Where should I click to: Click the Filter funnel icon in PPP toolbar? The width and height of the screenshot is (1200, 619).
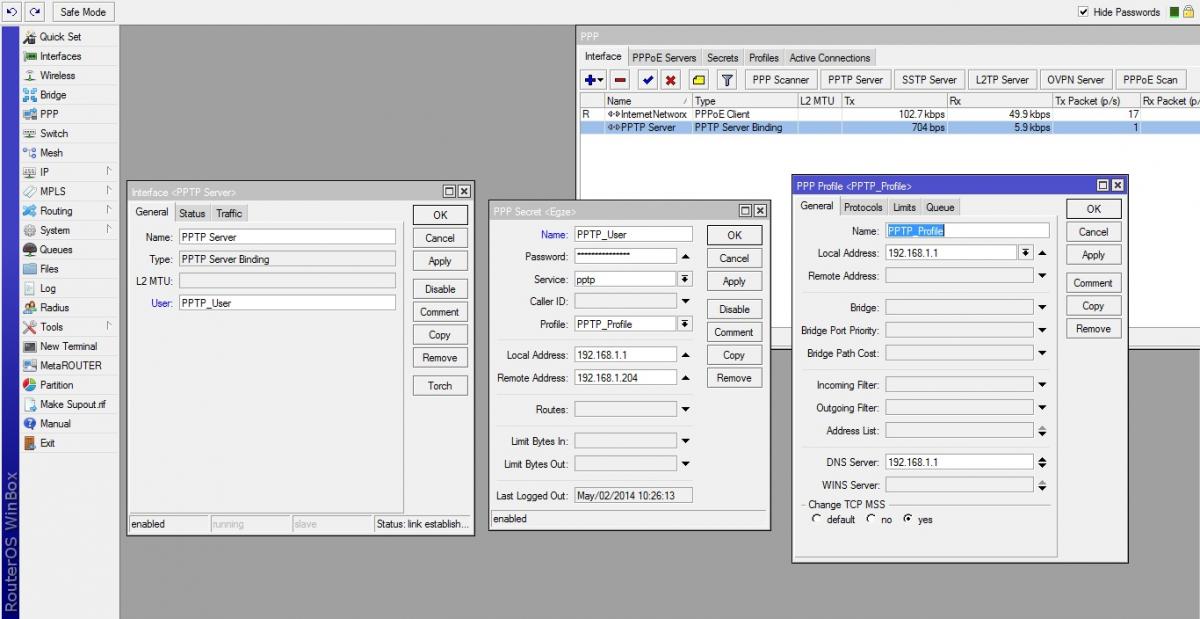coord(727,80)
